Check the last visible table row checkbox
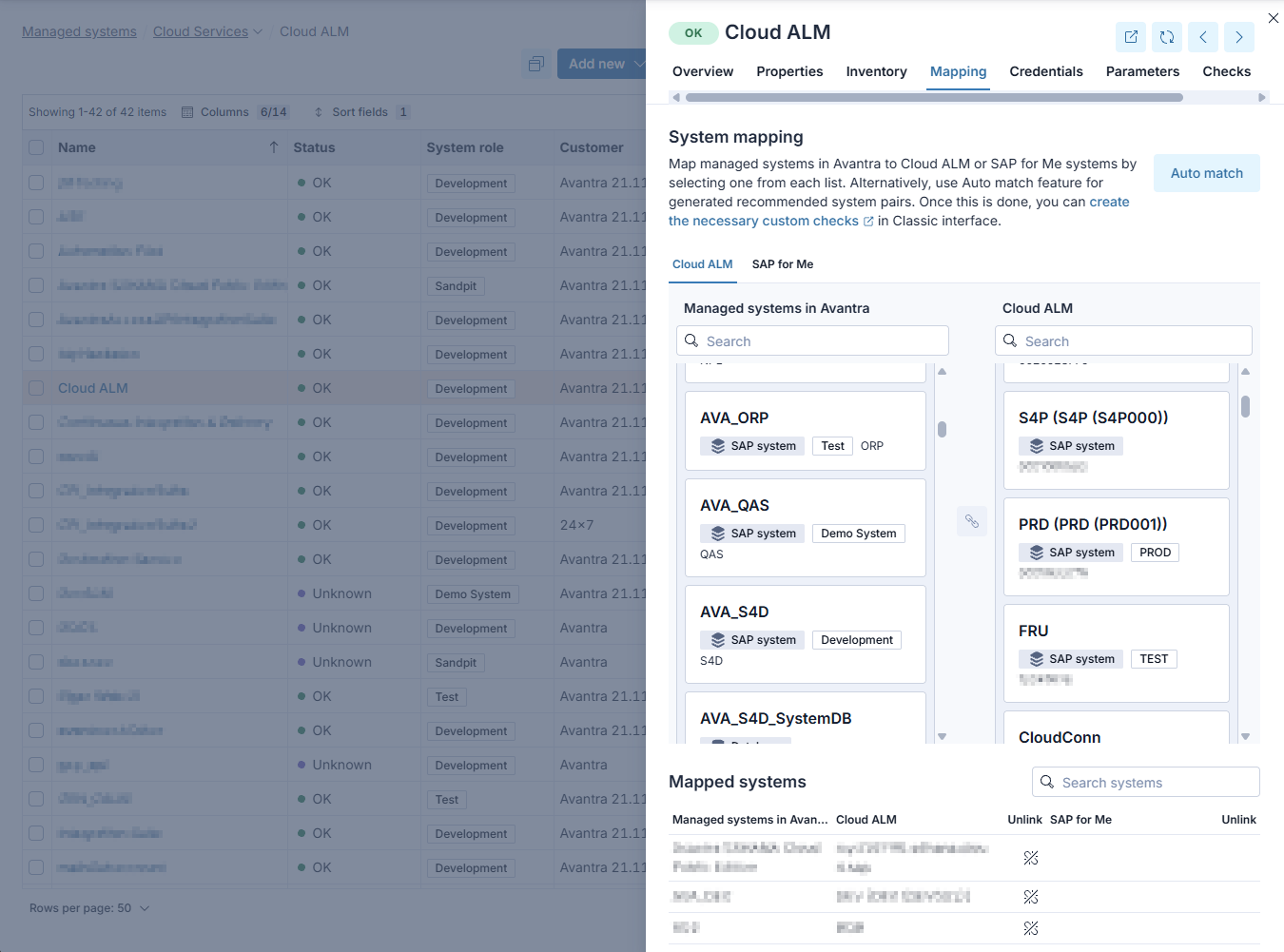The image size is (1284, 952). tap(36, 867)
